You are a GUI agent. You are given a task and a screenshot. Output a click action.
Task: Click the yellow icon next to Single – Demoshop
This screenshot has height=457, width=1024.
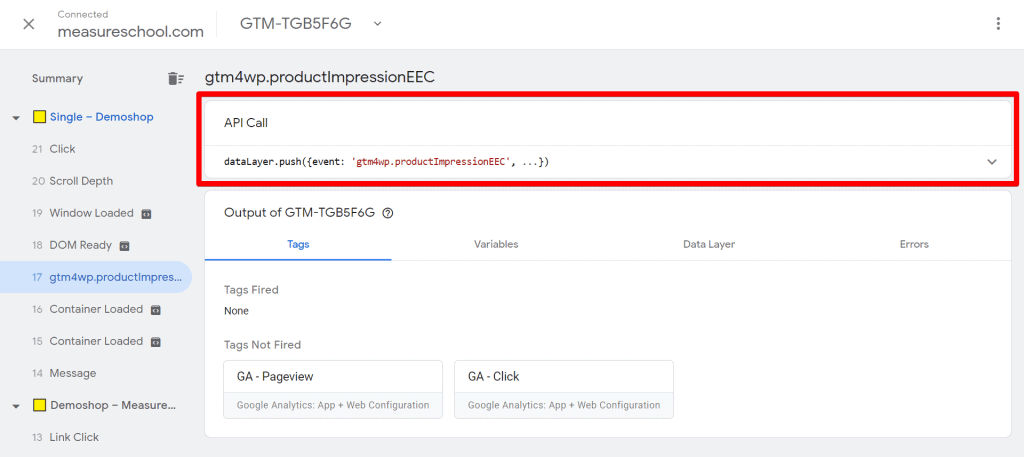coord(39,117)
